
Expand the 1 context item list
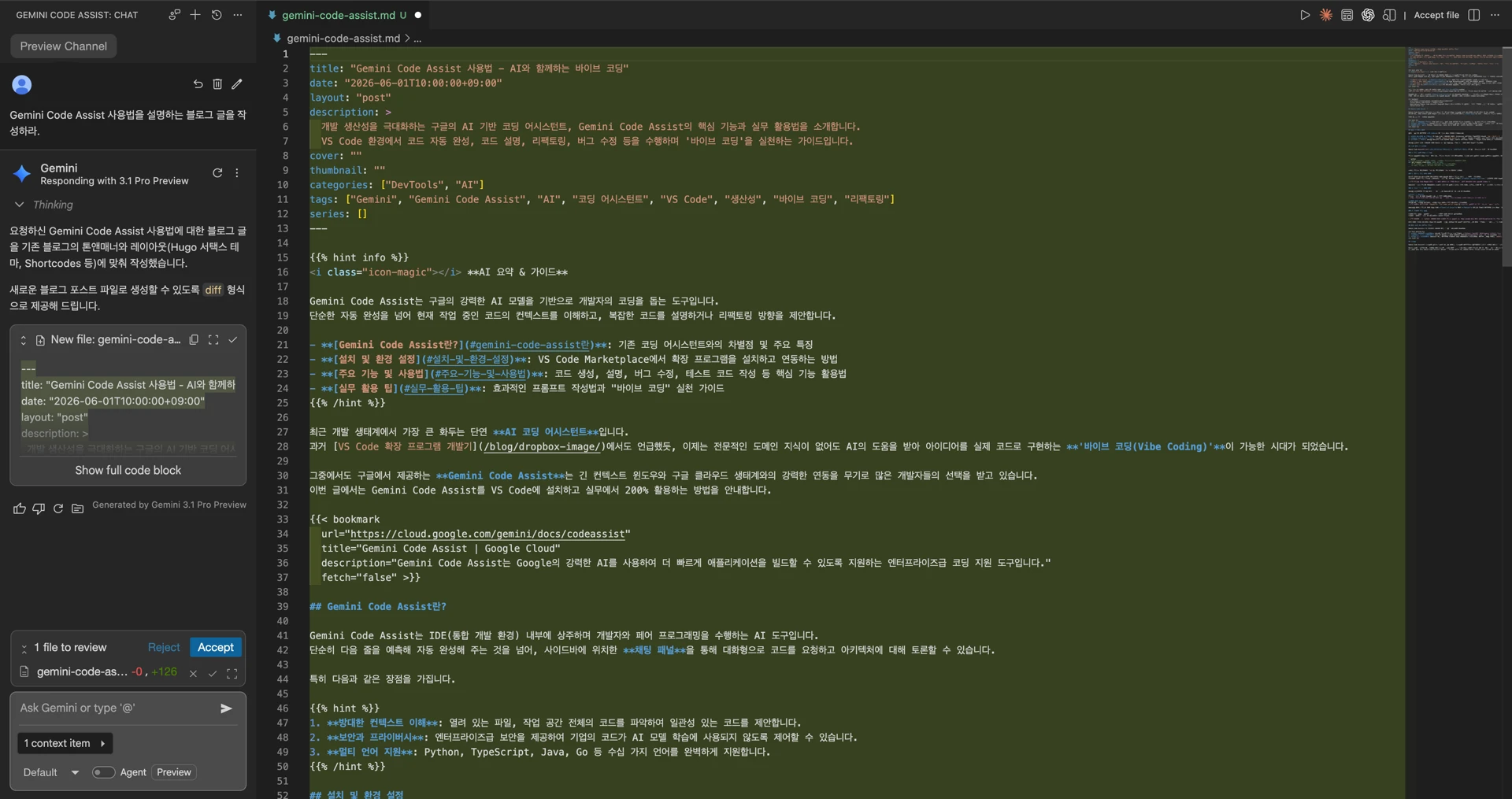65,743
